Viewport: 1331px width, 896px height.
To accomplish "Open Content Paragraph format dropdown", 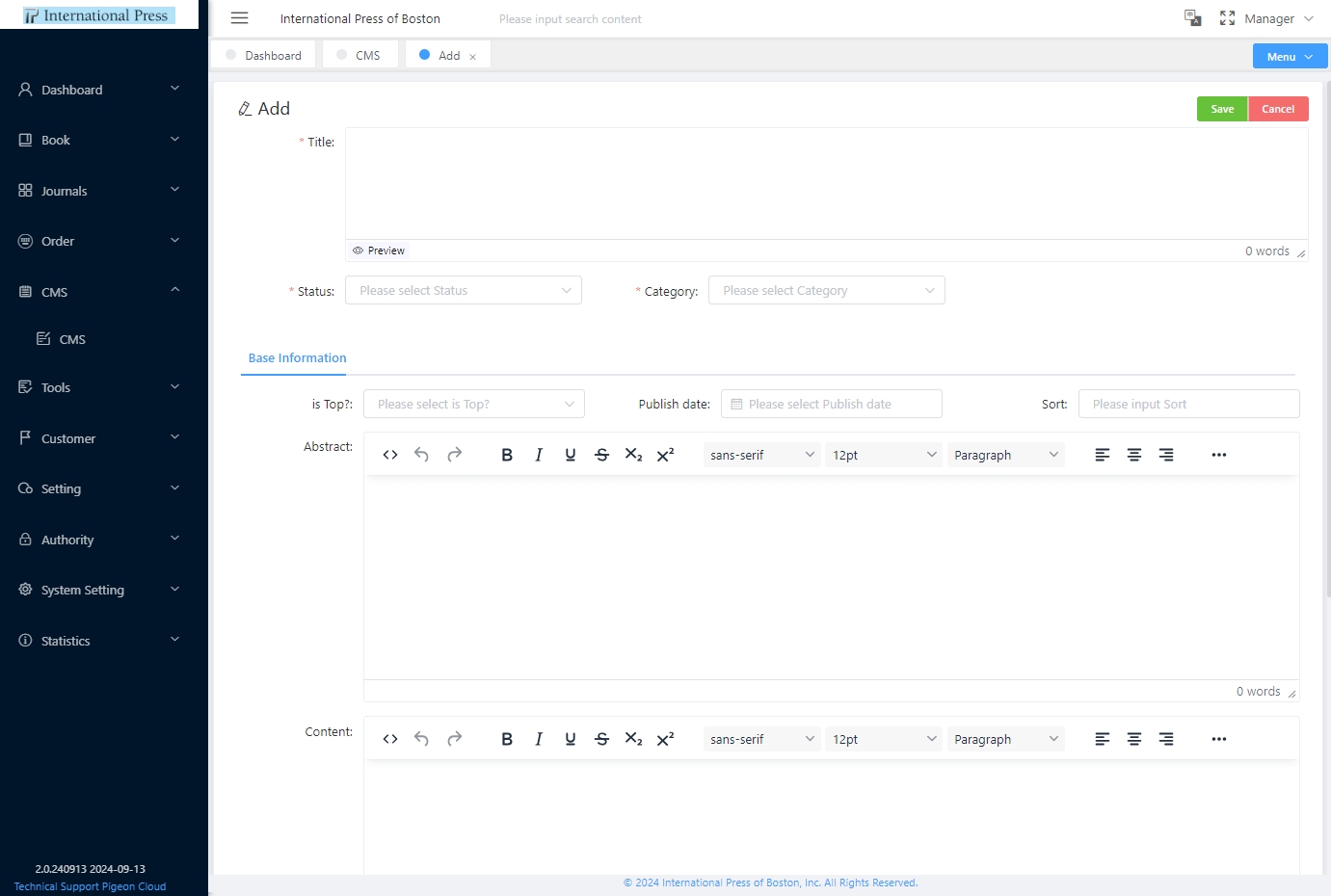I will pos(1005,739).
